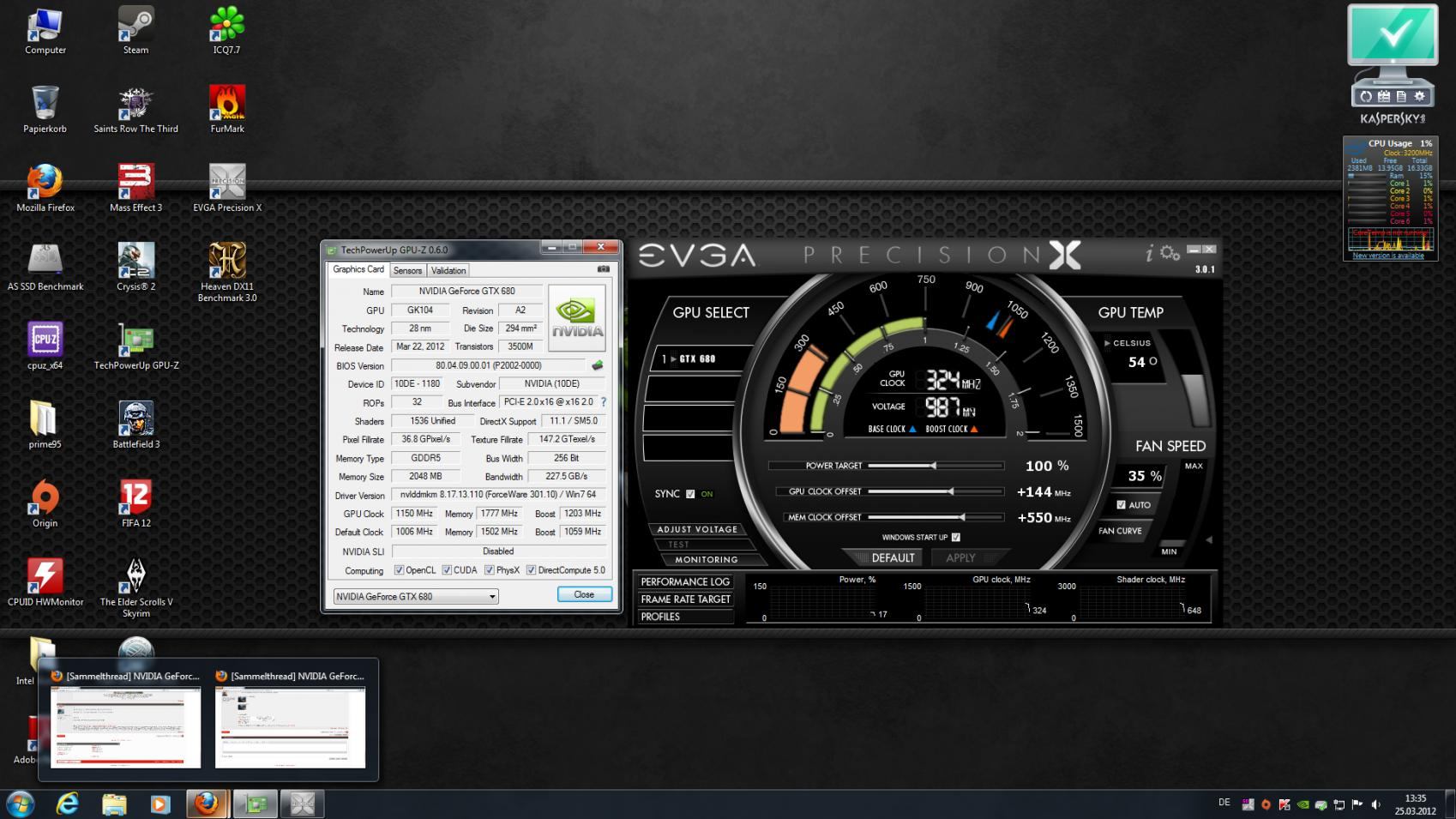This screenshot has width=1456, height=819.
Task: Open the Origin desktop icon
Action: click(45, 503)
